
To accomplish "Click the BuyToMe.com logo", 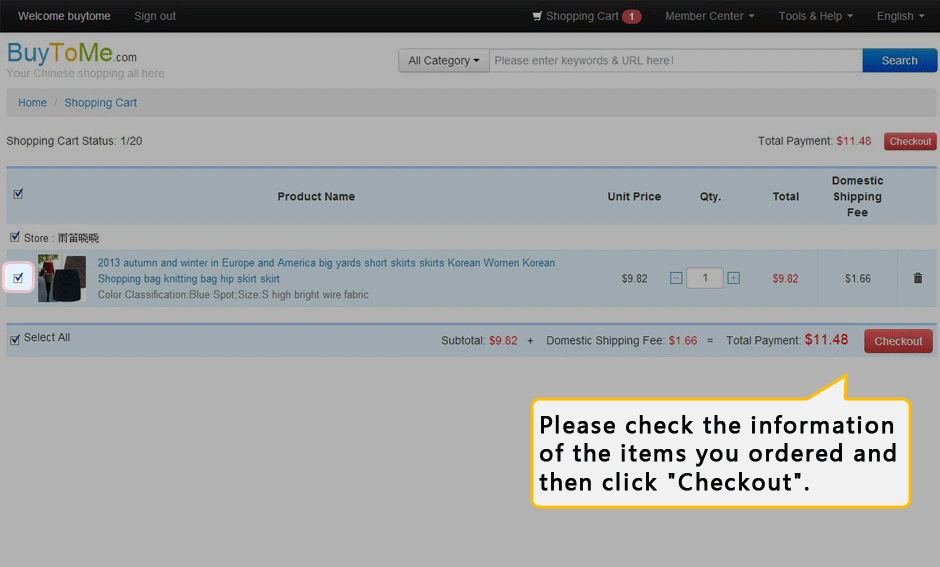I will [71, 54].
